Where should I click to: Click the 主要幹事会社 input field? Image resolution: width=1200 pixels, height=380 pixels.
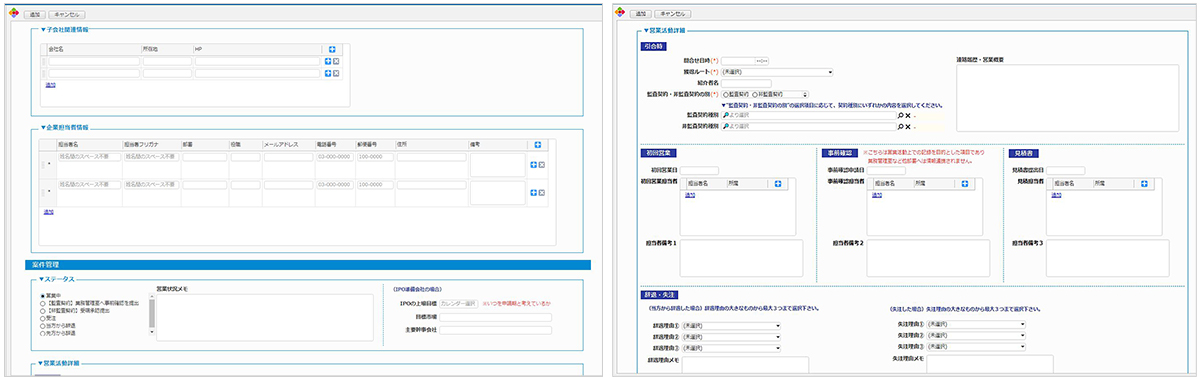(496, 329)
